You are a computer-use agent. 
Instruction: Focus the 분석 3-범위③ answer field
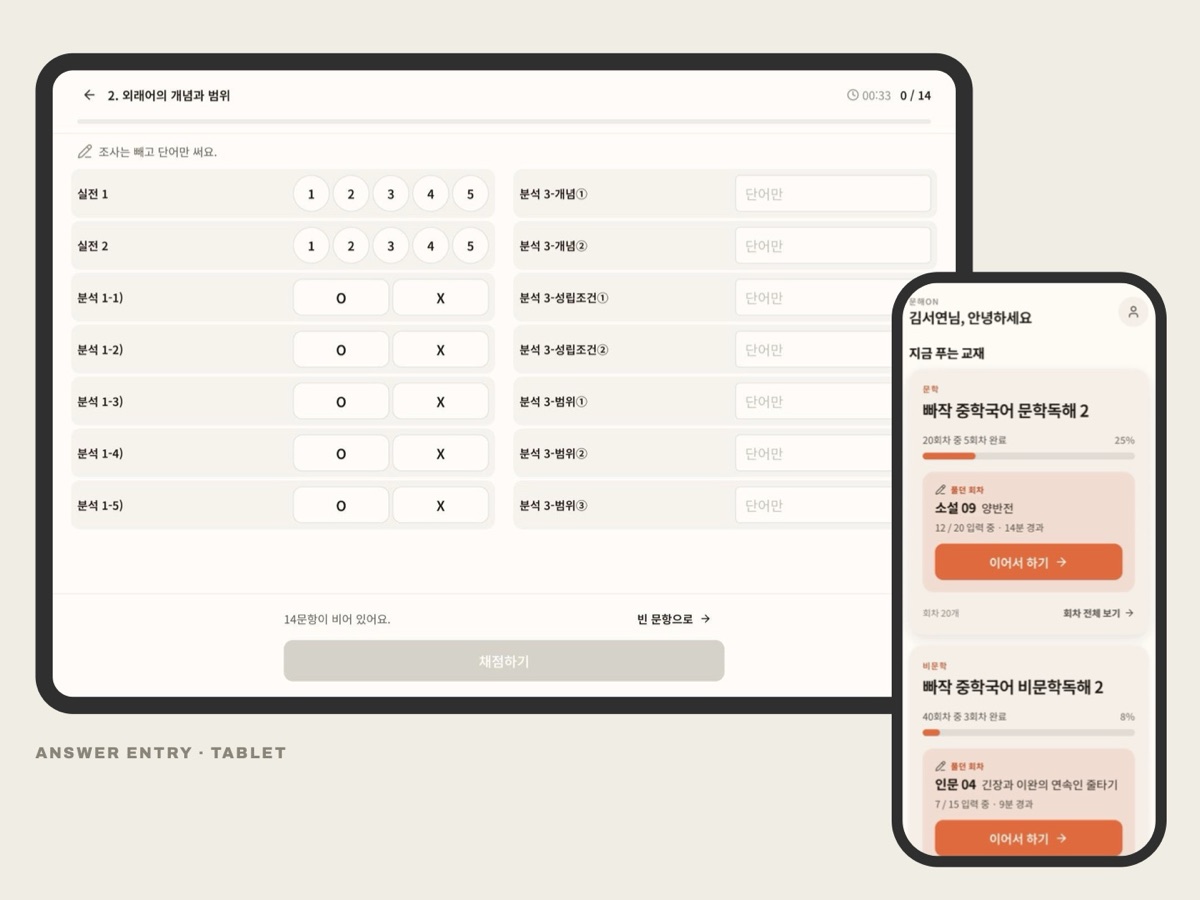pos(814,506)
